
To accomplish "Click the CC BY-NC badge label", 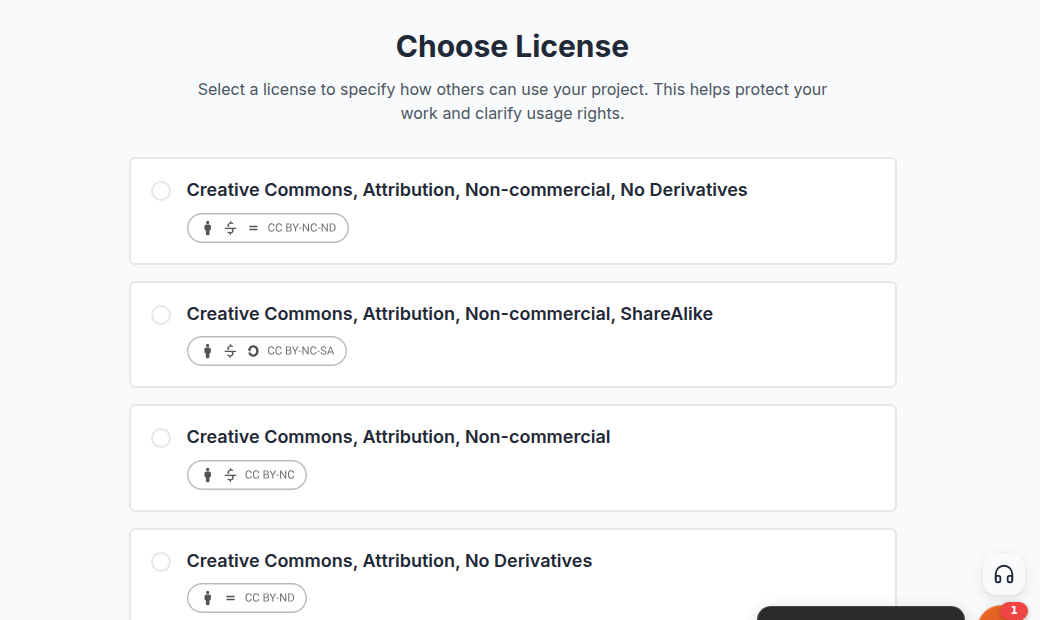I will click(269, 475).
